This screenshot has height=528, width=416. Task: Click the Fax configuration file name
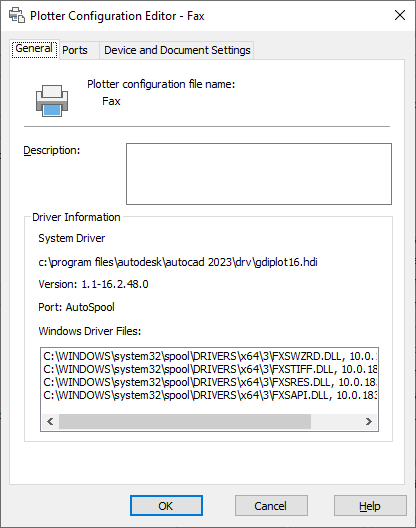tap(111, 101)
